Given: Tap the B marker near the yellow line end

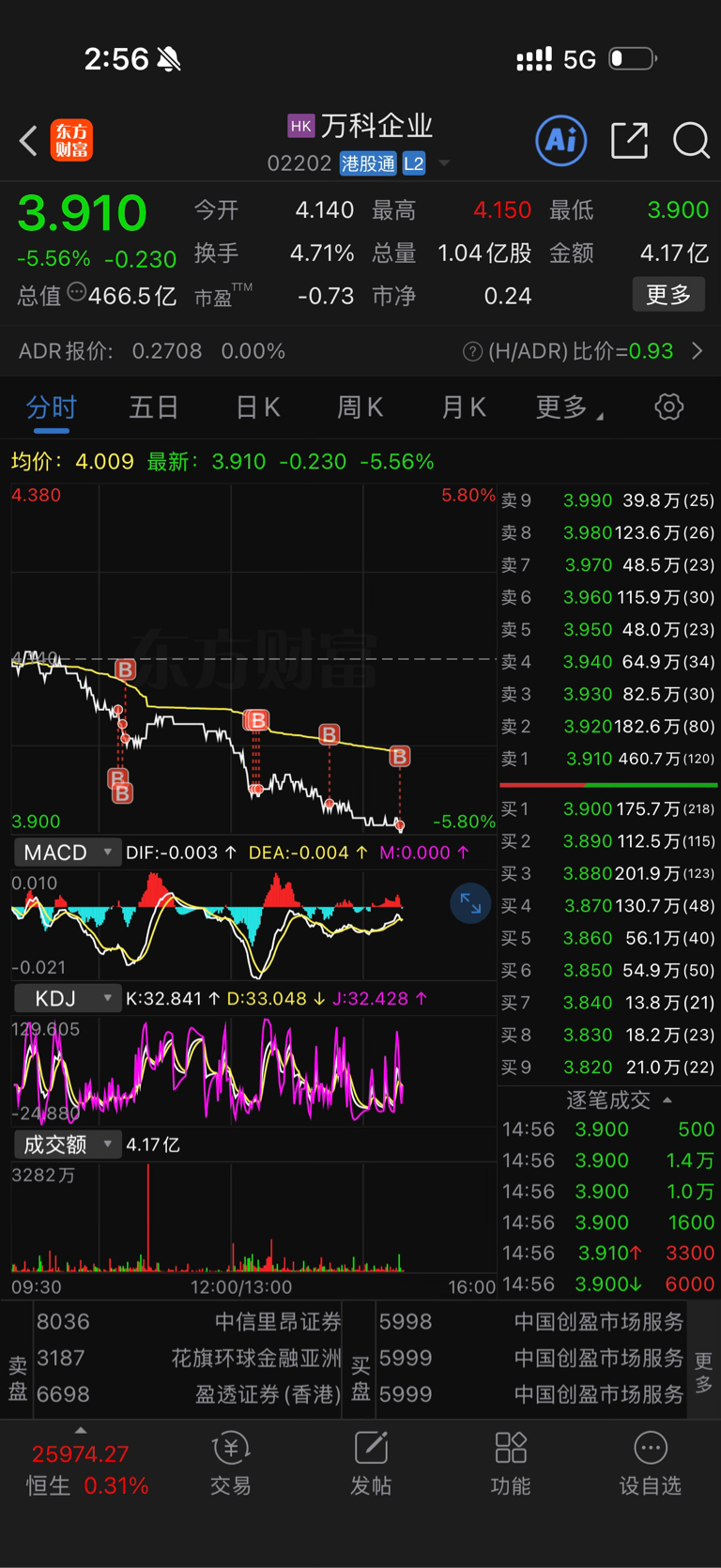Looking at the screenshot, I should (400, 756).
